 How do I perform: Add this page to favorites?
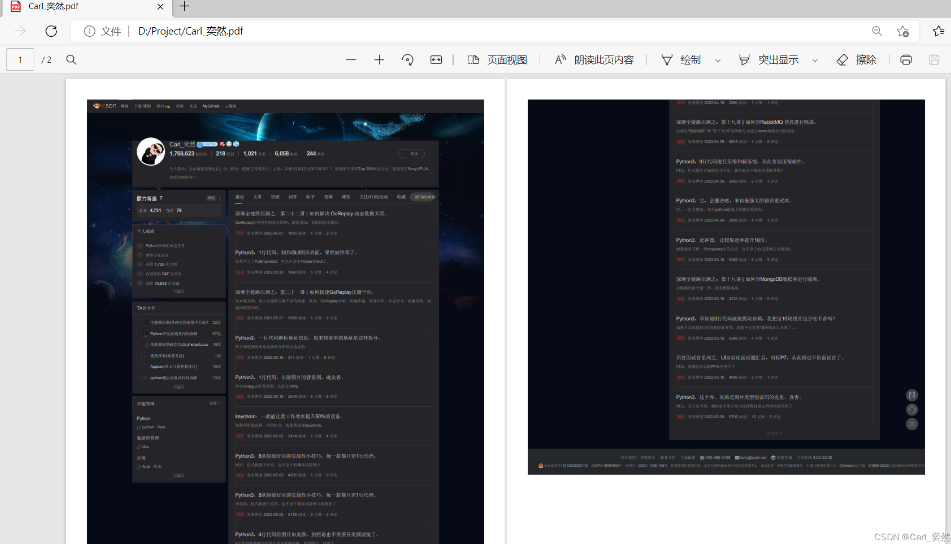click(903, 31)
